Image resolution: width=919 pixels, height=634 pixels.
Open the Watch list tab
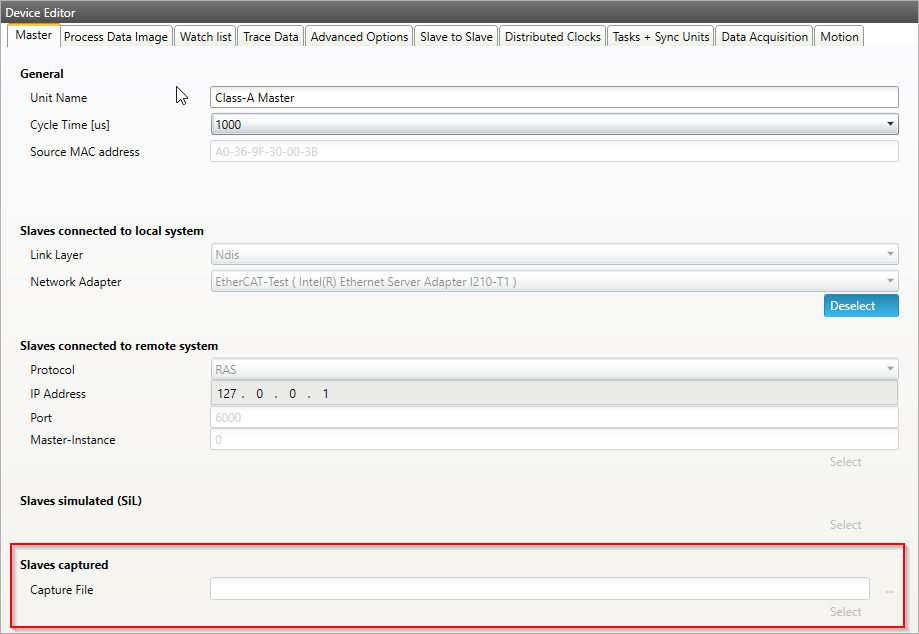205,37
